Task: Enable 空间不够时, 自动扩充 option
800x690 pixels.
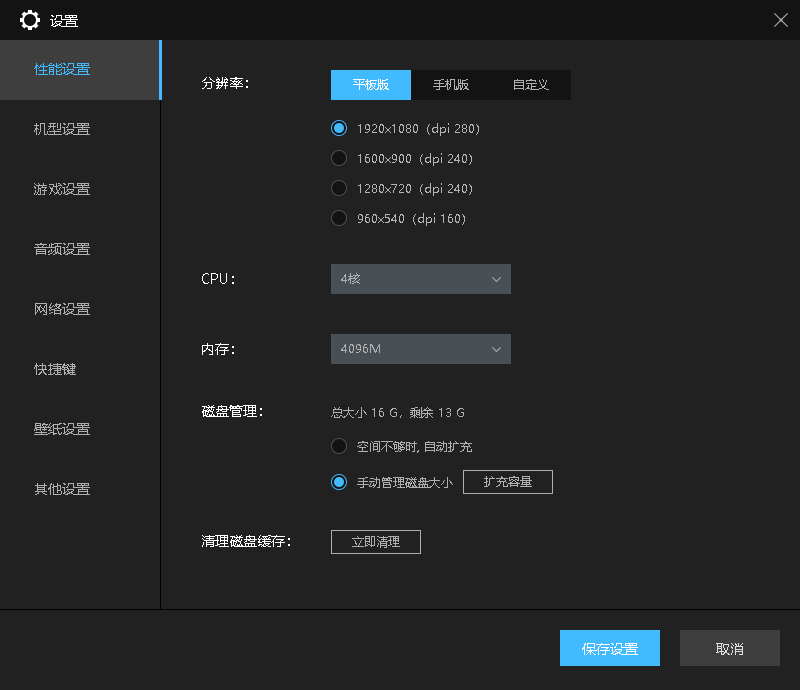Action: tap(339, 446)
